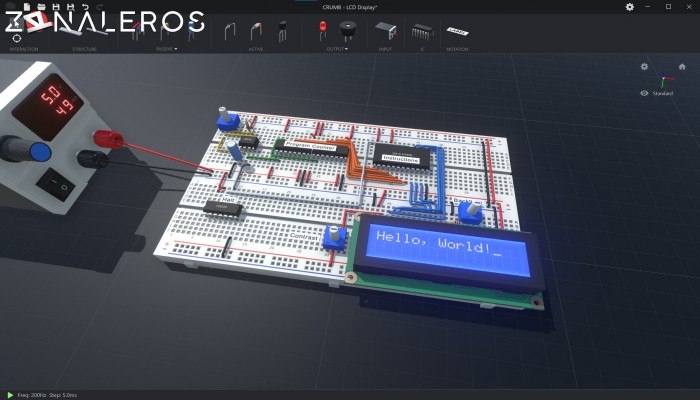Click the Step: 5.0ms status text
Viewport: 700px width, 400px height.
click(x=62, y=395)
